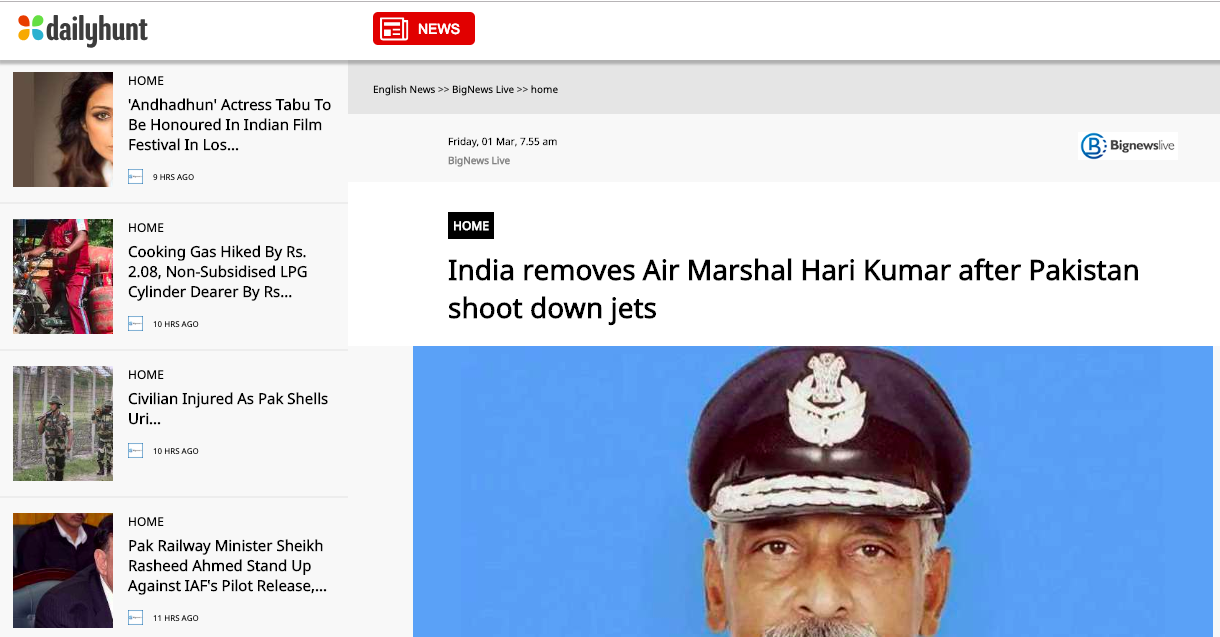Click the border soldiers thumbnail image

click(x=63, y=423)
